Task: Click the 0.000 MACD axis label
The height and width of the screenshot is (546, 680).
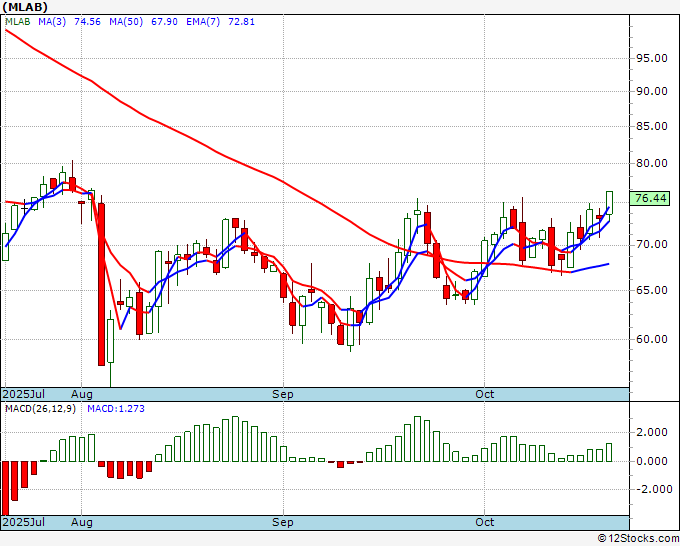Action: click(x=651, y=461)
